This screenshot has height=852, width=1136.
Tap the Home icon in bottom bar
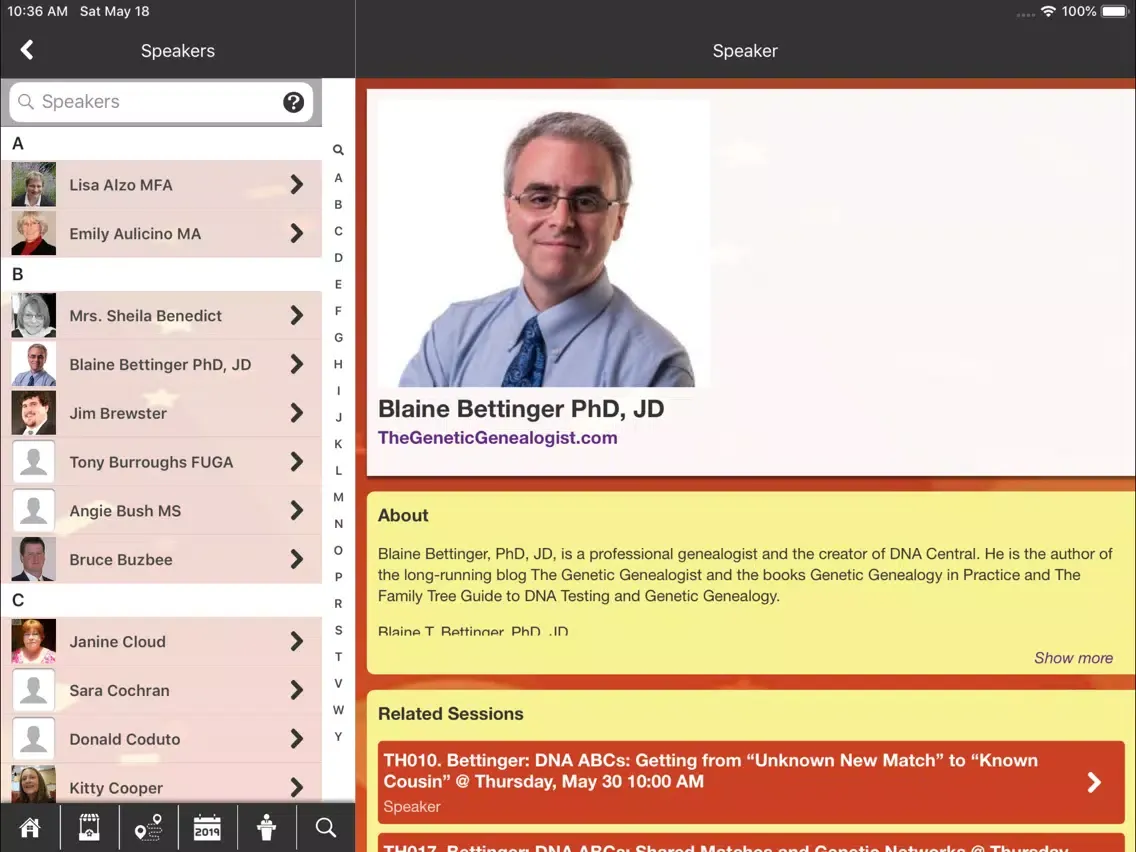[30, 827]
